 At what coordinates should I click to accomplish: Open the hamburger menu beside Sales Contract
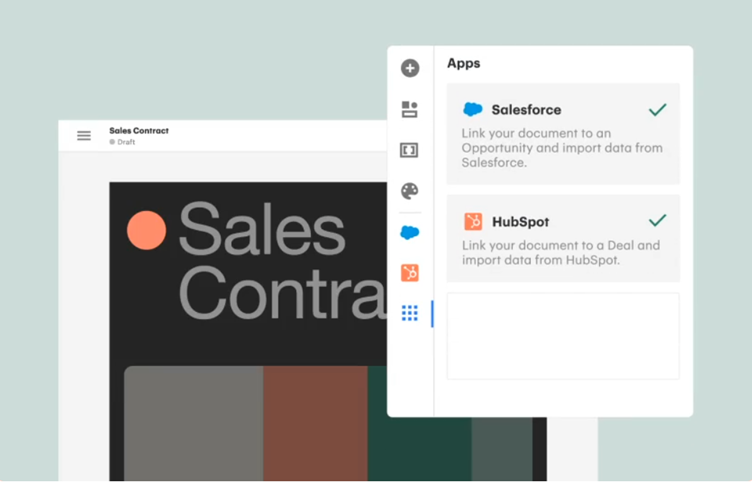(84, 136)
